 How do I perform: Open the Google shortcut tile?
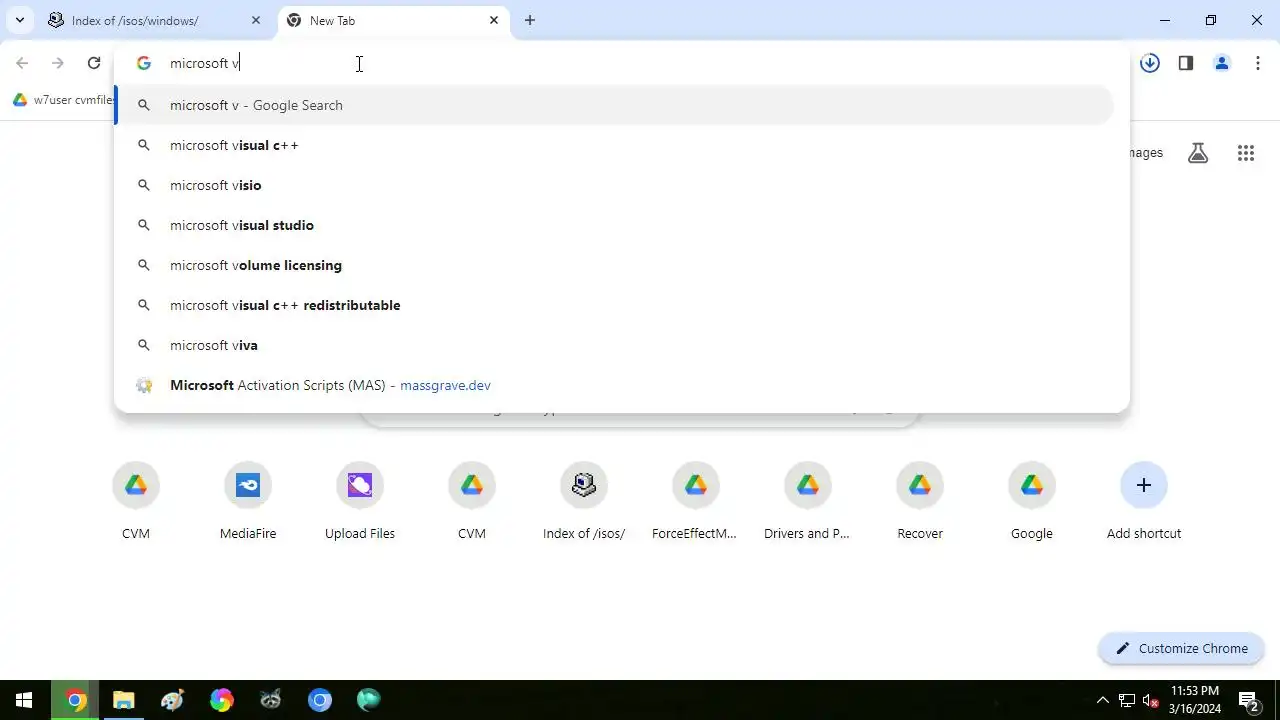click(1032, 503)
